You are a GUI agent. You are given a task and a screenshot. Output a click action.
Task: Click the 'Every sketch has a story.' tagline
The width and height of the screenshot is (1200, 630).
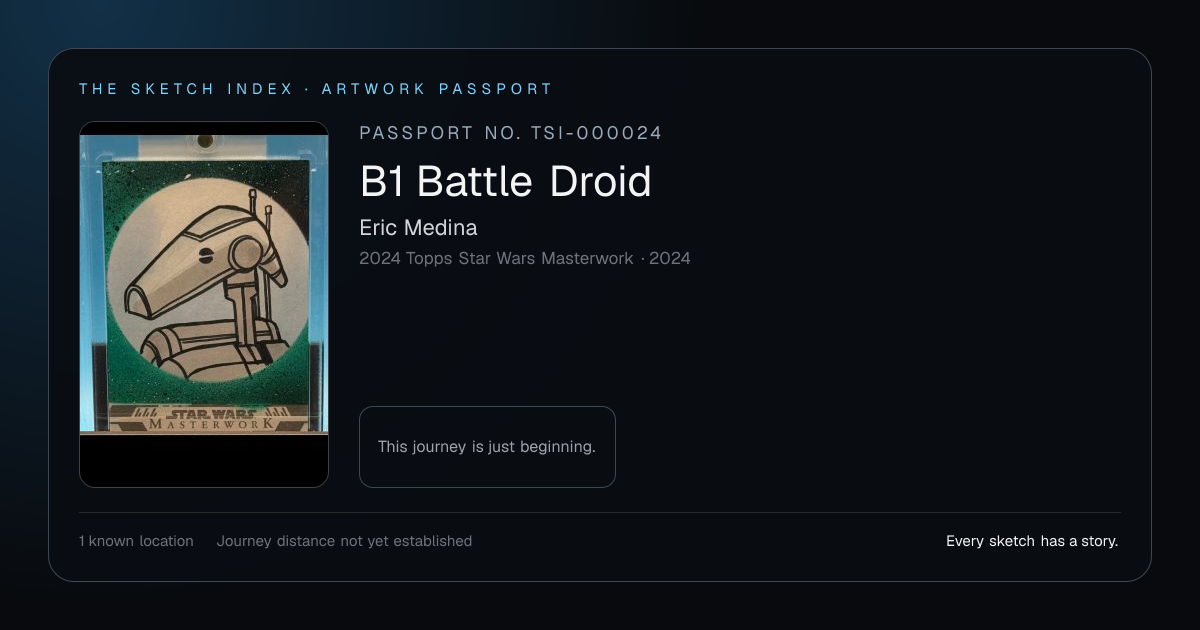pyautogui.click(x=1032, y=541)
